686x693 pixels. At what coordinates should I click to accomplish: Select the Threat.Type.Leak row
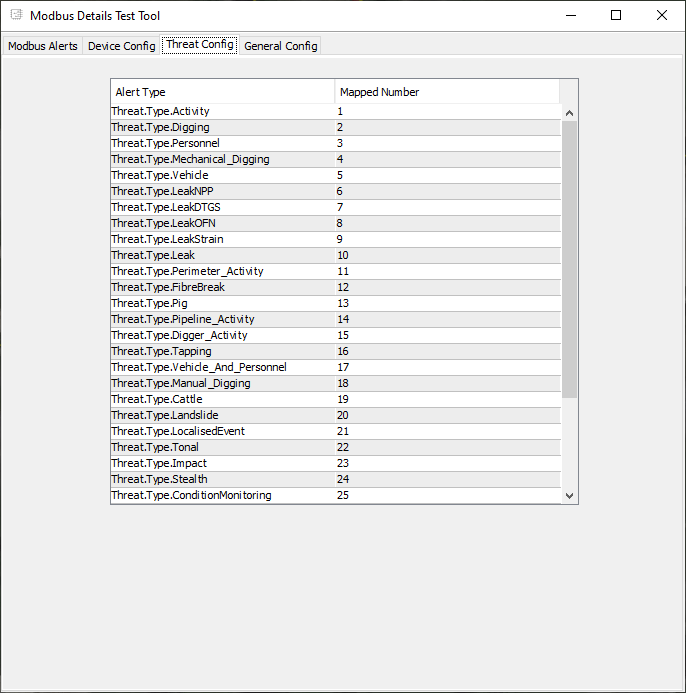click(336, 255)
